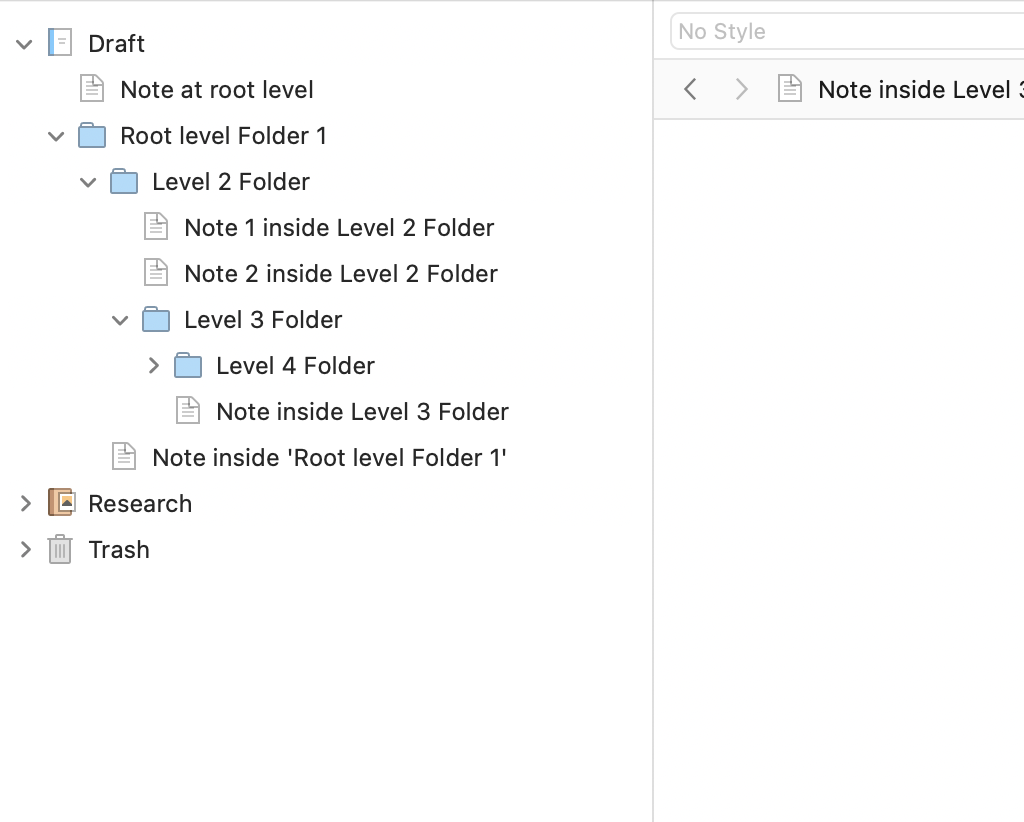The height and width of the screenshot is (822, 1024).
Task: Expand the Level 4 Folder
Action: [x=154, y=366]
